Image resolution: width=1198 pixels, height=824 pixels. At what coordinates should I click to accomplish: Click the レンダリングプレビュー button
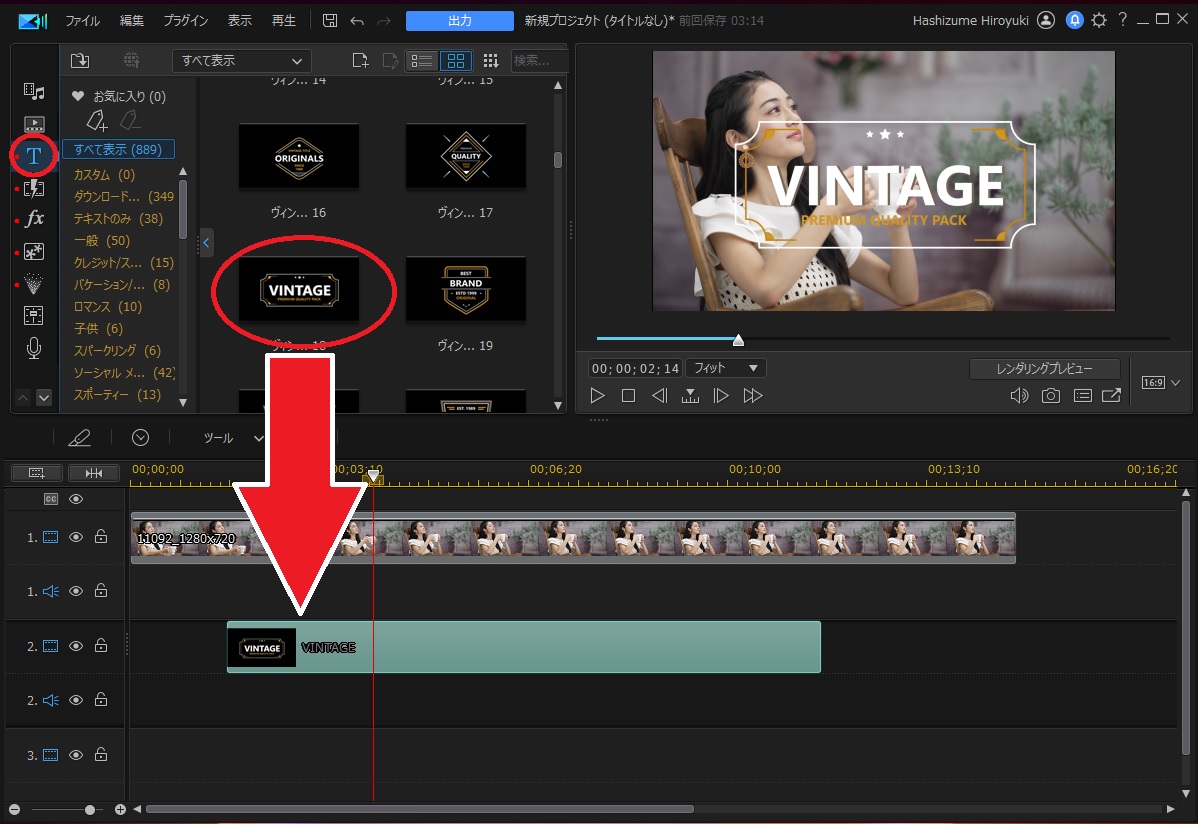tap(1044, 369)
